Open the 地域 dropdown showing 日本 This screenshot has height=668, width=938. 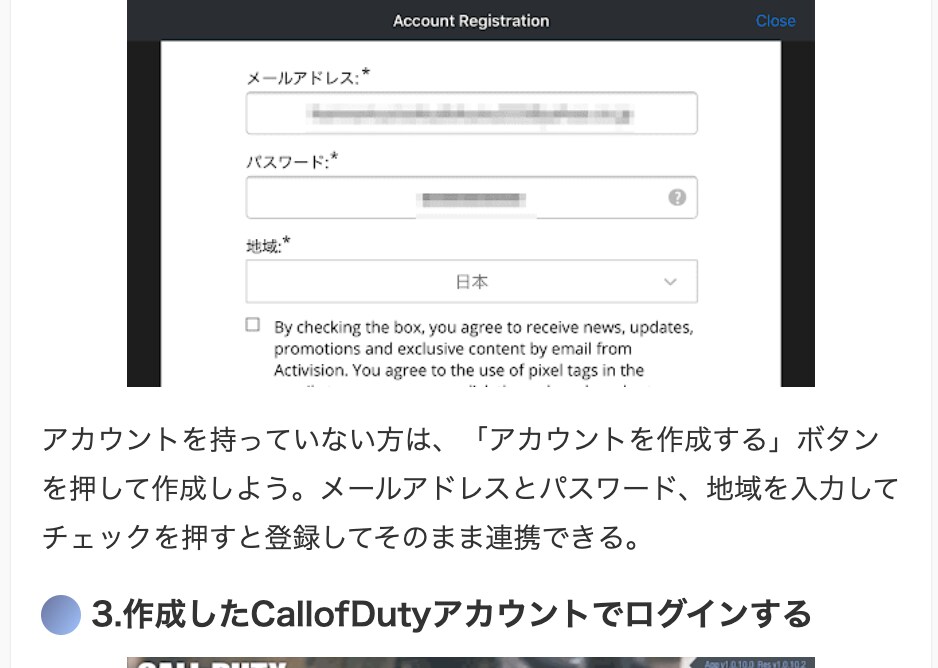471,281
